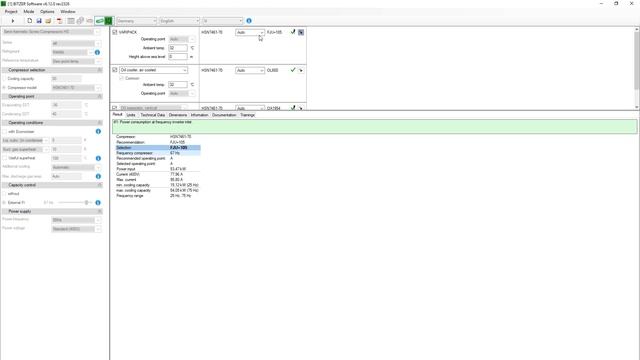
Task: Collapse the Capacity control section
Action: click(x=99, y=185)
